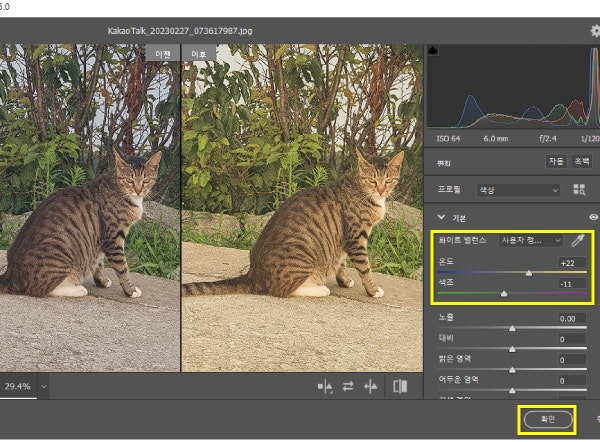The height and width of the screenshot is (442, 600).
Task: Click the Shadows slider handle
Action: point(512,391)
